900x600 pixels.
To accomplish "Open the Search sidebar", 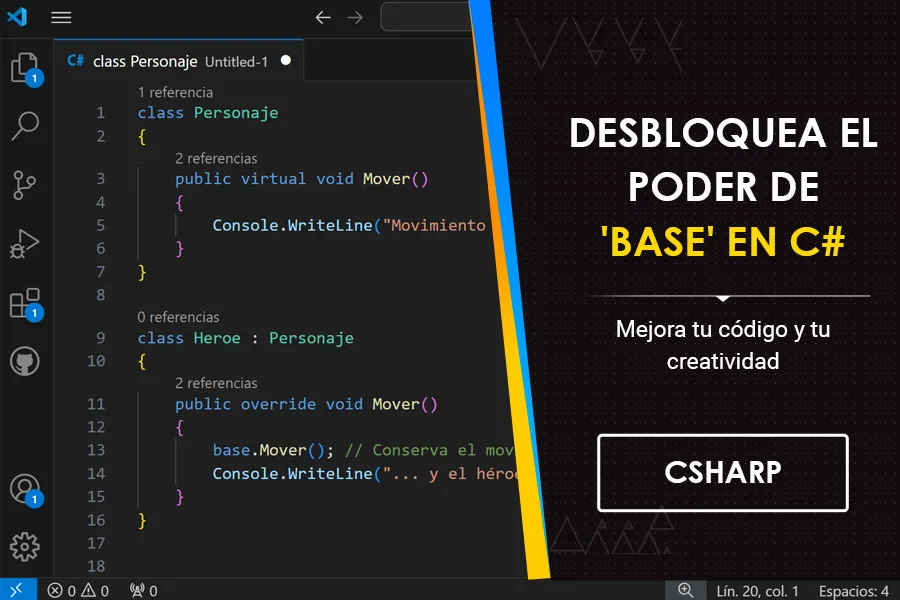I will tap(24, 125).
